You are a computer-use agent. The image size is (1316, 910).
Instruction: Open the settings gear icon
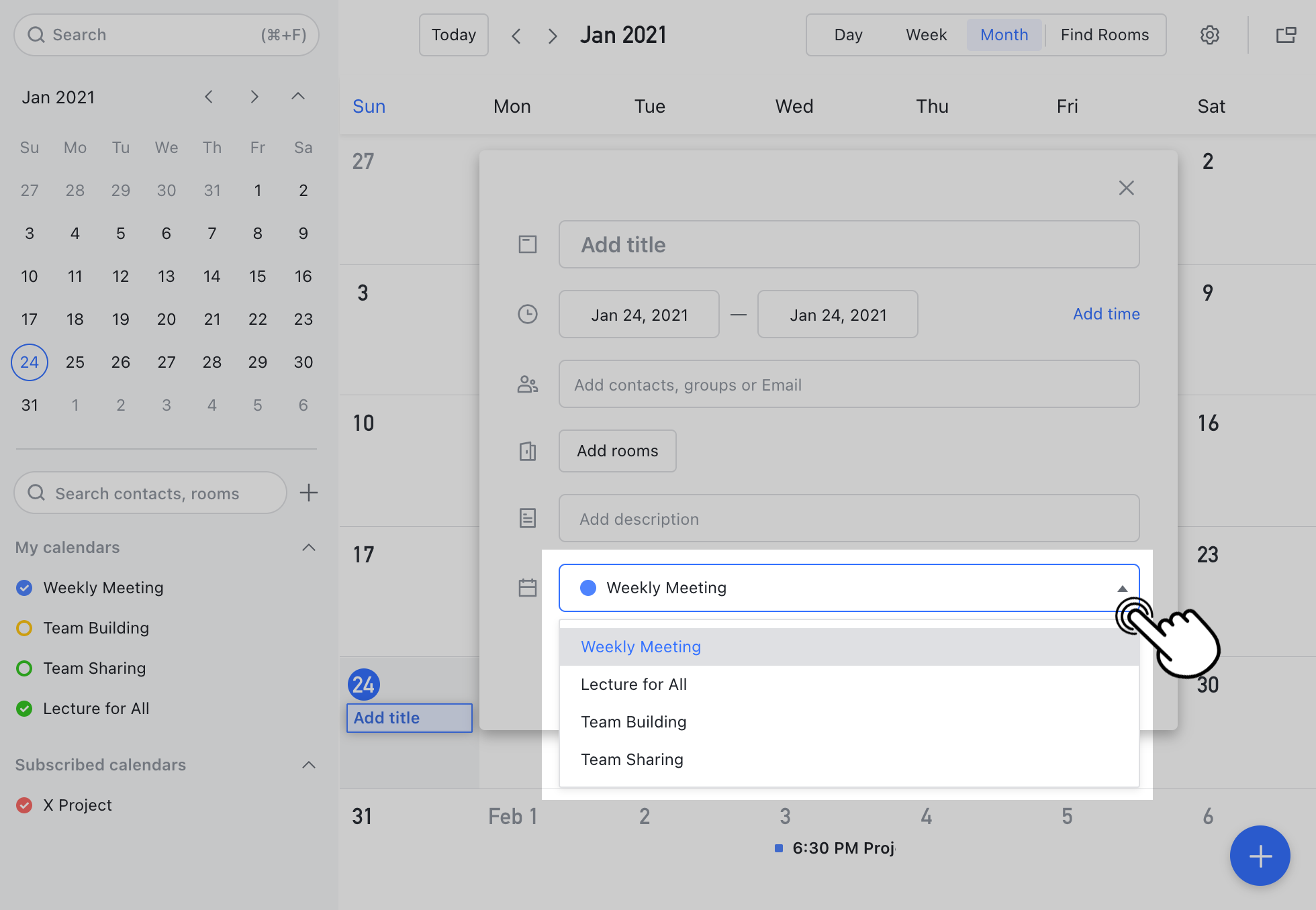1210,35
